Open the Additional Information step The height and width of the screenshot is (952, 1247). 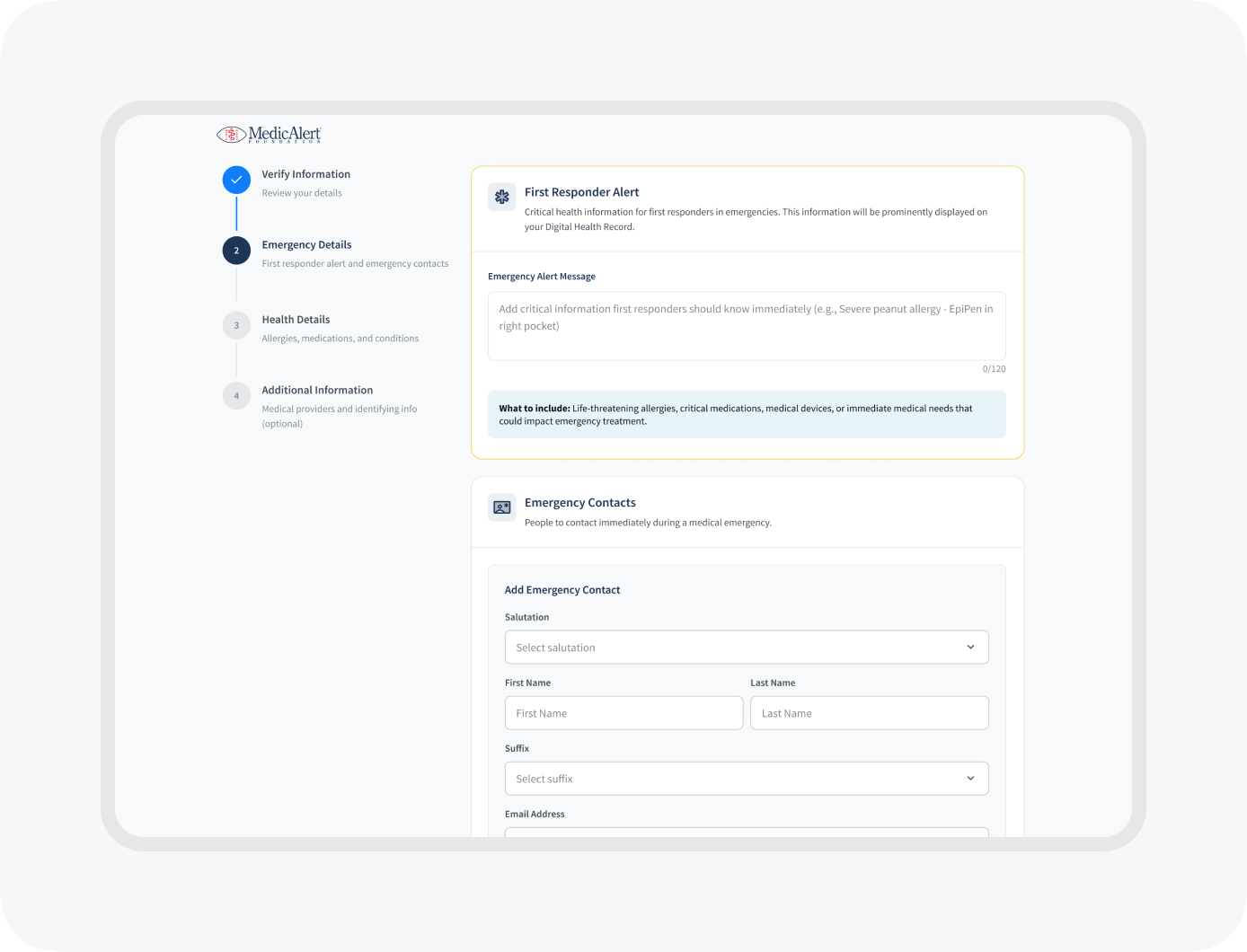pos(317,390)
